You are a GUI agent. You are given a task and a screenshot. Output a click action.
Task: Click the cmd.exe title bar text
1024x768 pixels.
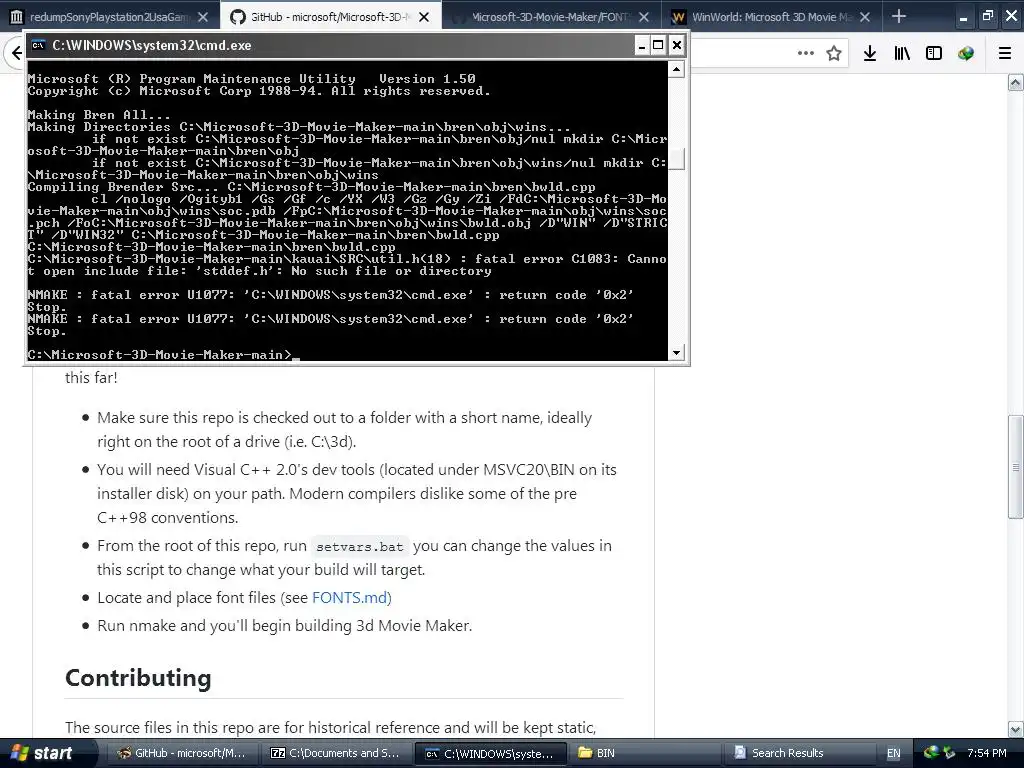click(x=152, y=45)
